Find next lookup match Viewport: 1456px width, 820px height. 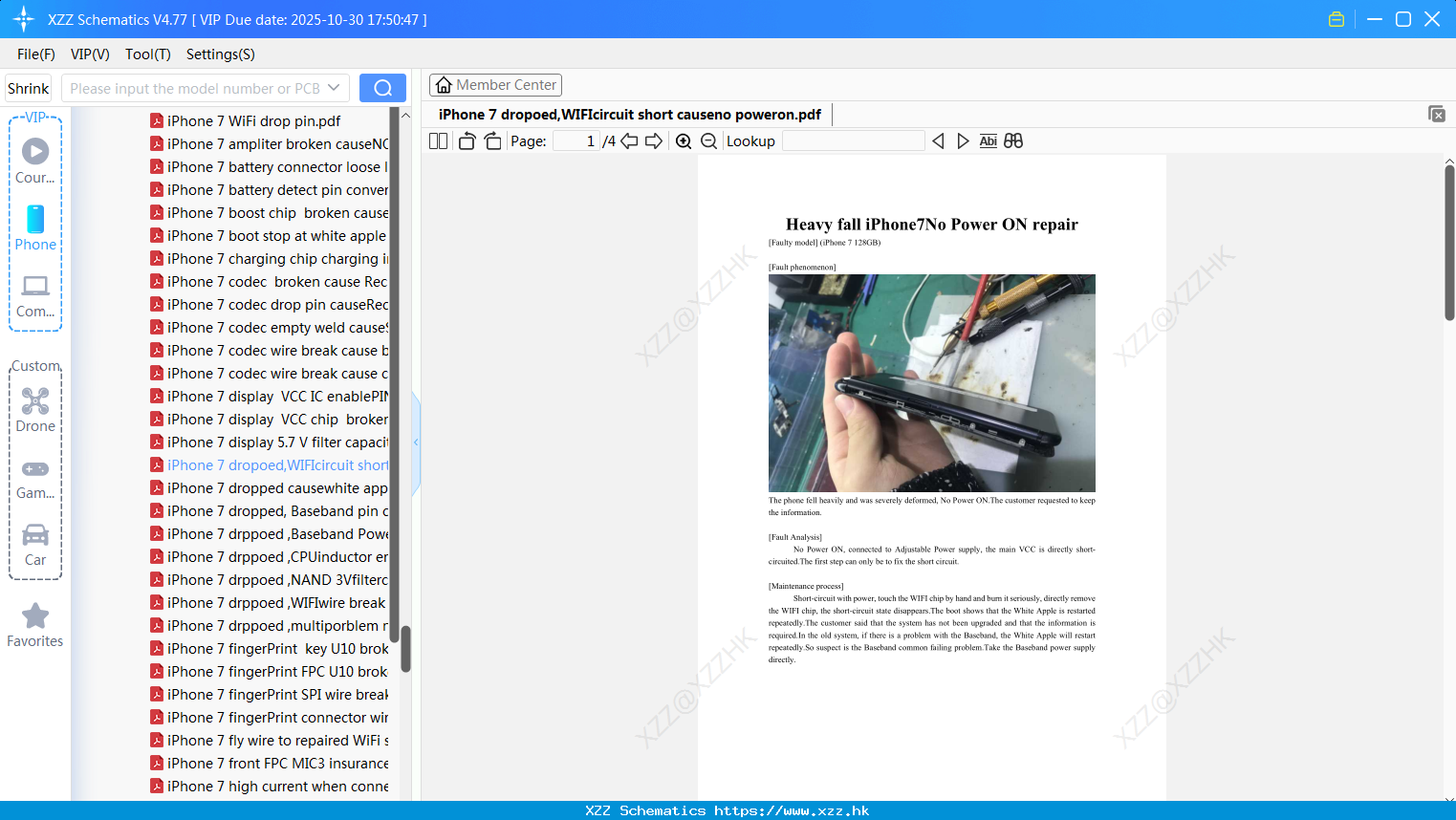click(x=963, y=140)
